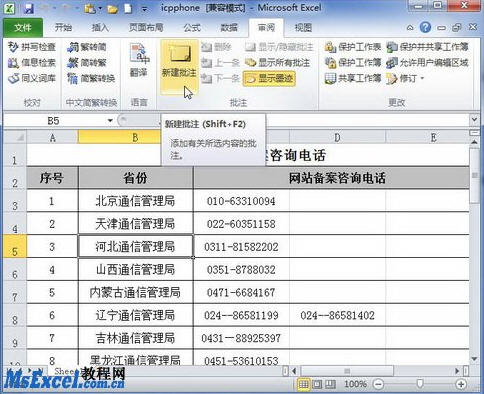The height and width of the screenshot is (394, 484).
Task: Run 拼写检查 spelling check
Action: click(x=32, y=47)
